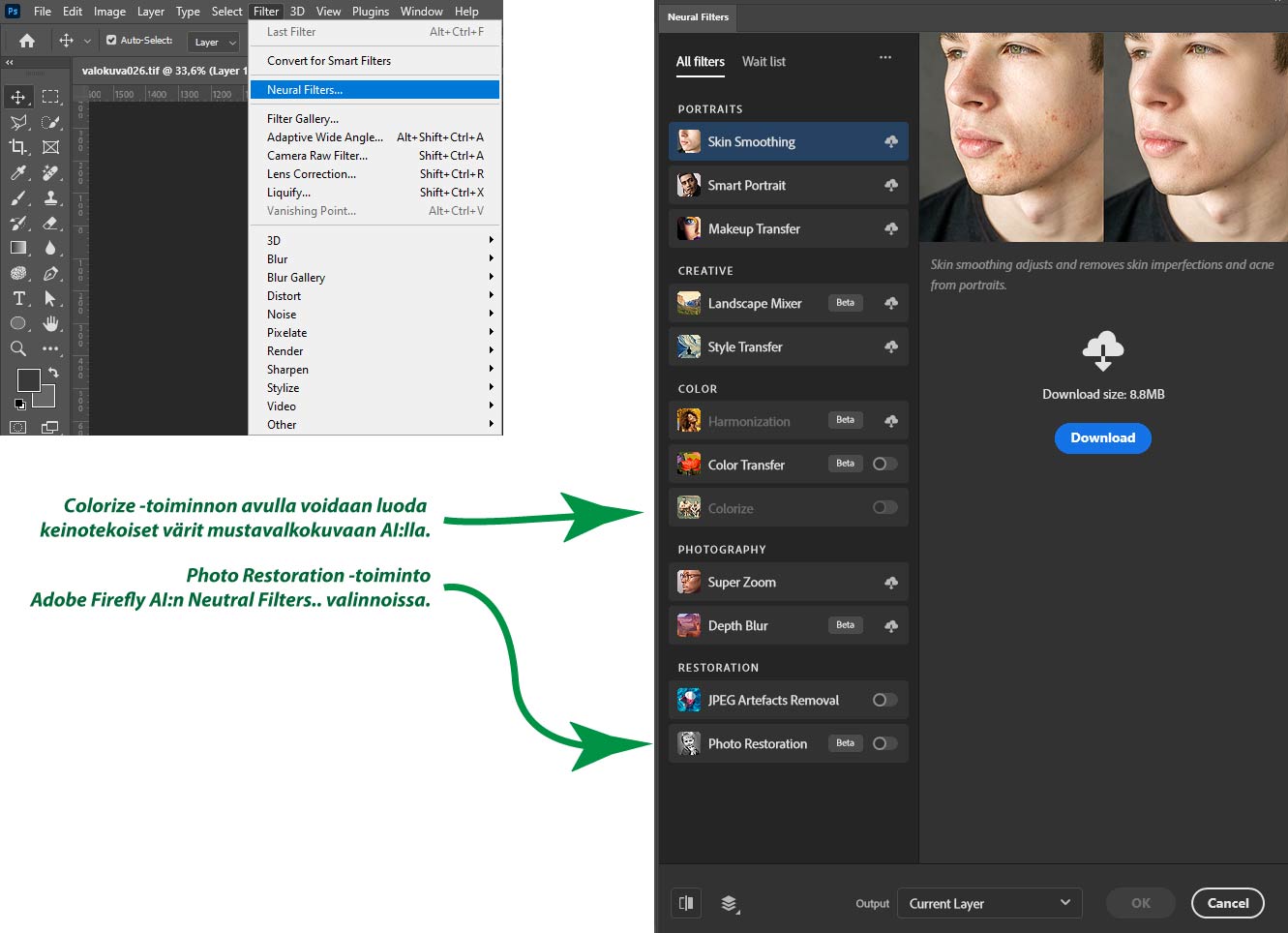Select the Clone Stamp tool
Screen dimensions: 1288x933
coord(51,197)
